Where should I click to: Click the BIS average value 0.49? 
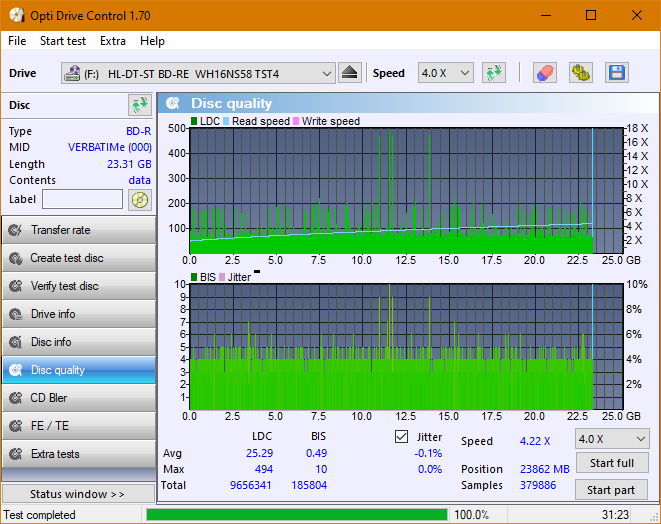(317, 453)
